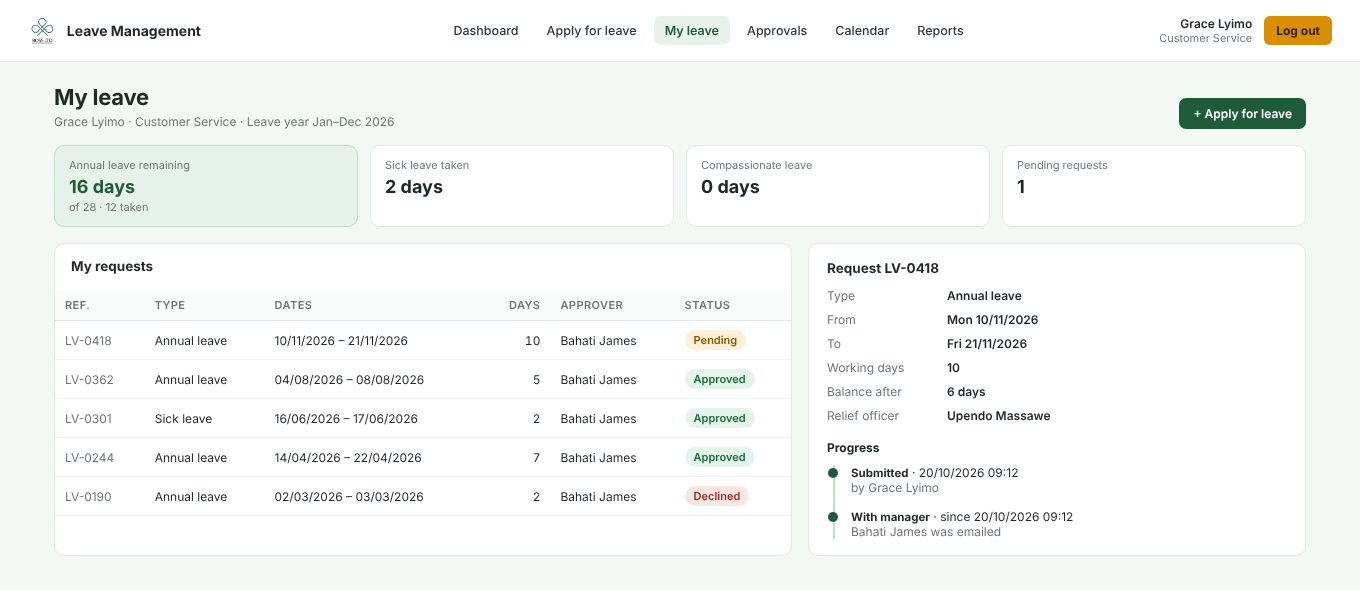This screenshot has width=1360, height=590.
Task: Click the Log out button
Action: point(1298,31)
